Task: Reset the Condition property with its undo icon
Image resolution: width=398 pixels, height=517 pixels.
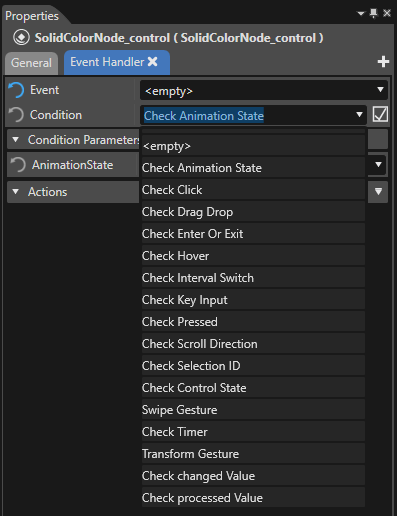Action: tap(16, 115)
